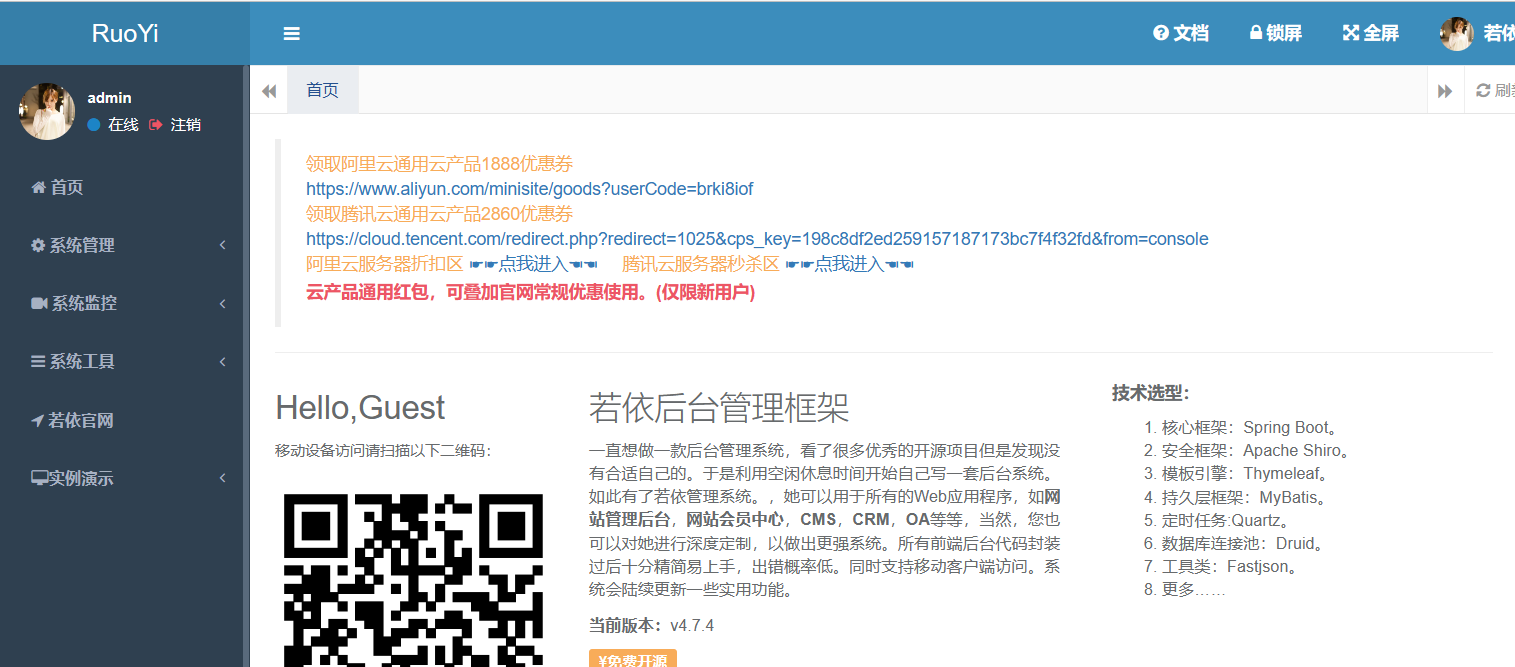The width and height of the screenshot is (1515, 667).
Task: Click 点我进入 after 阿里云服务器折扣区
Action: [x=533, y=264]
